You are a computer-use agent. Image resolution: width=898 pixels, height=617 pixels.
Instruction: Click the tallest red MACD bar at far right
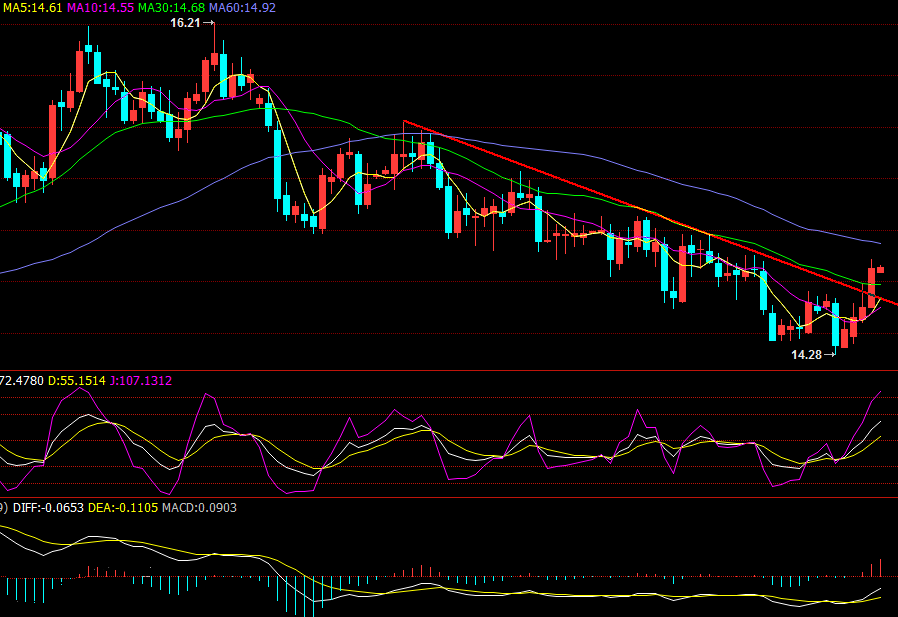881,568
